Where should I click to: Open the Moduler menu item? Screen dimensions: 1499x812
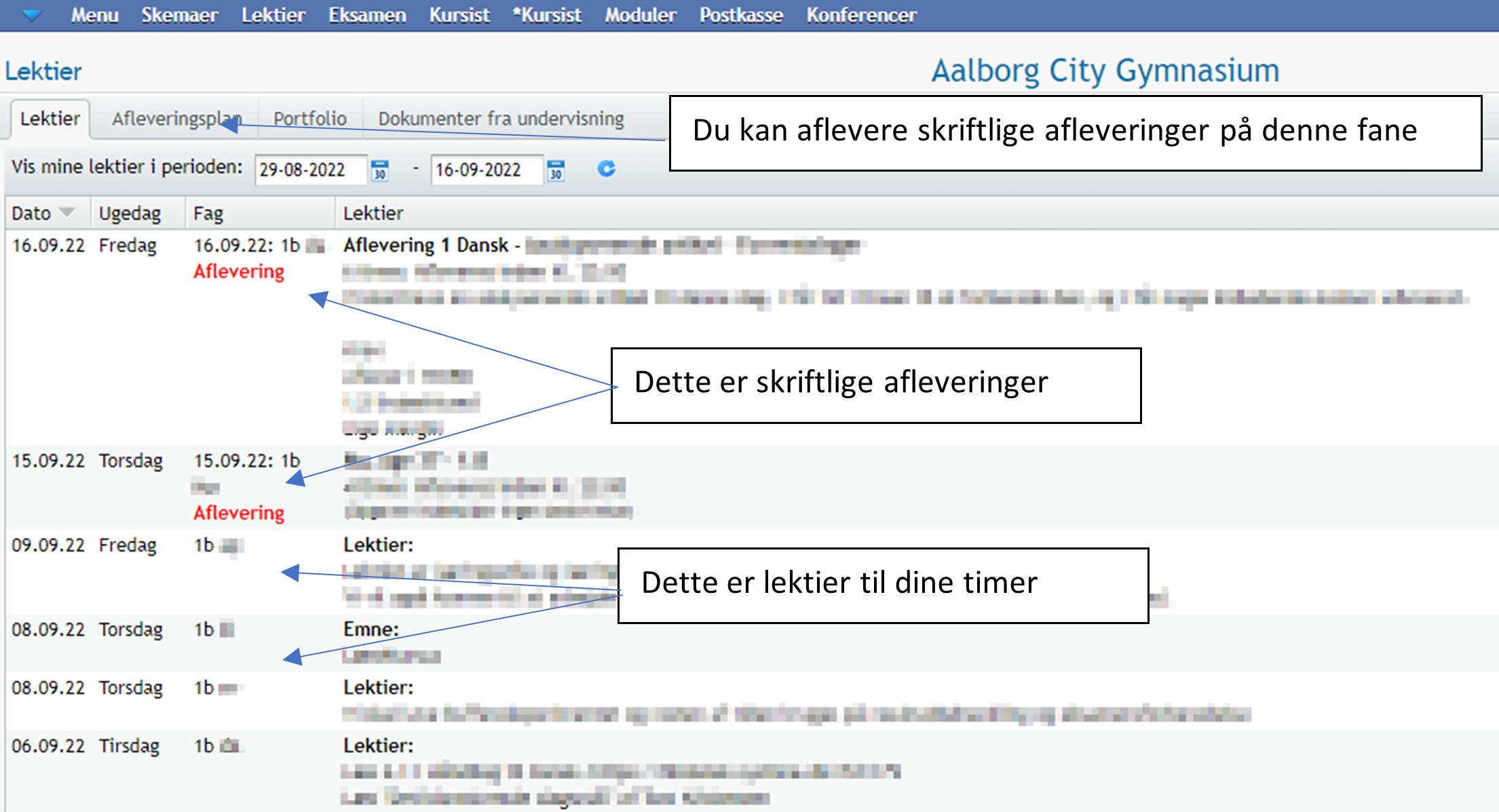pyautogui.click(x=640, y=15)
